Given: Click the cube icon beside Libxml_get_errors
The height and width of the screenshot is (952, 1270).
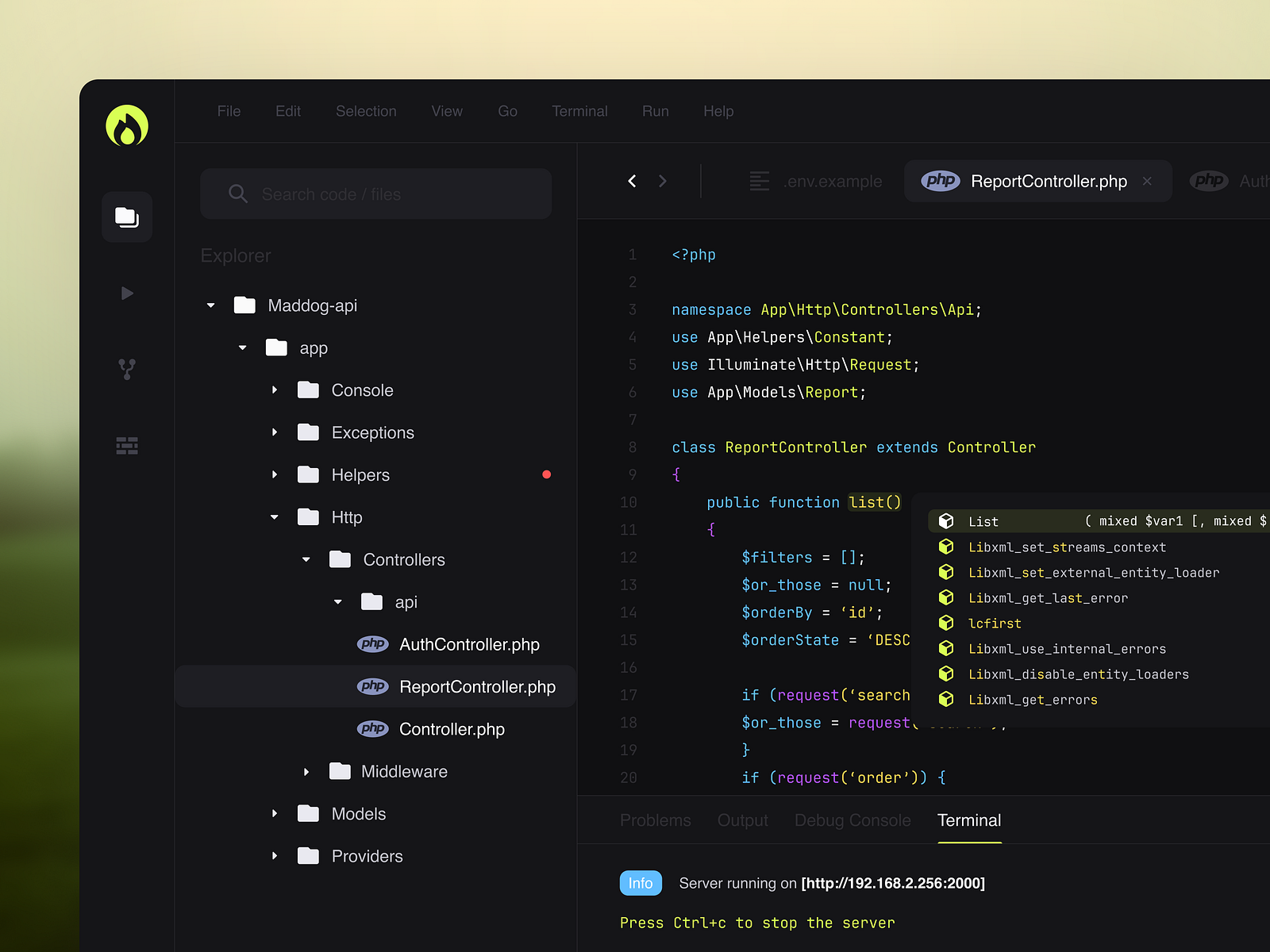Looking at the screenshot, I should [946, 699].
